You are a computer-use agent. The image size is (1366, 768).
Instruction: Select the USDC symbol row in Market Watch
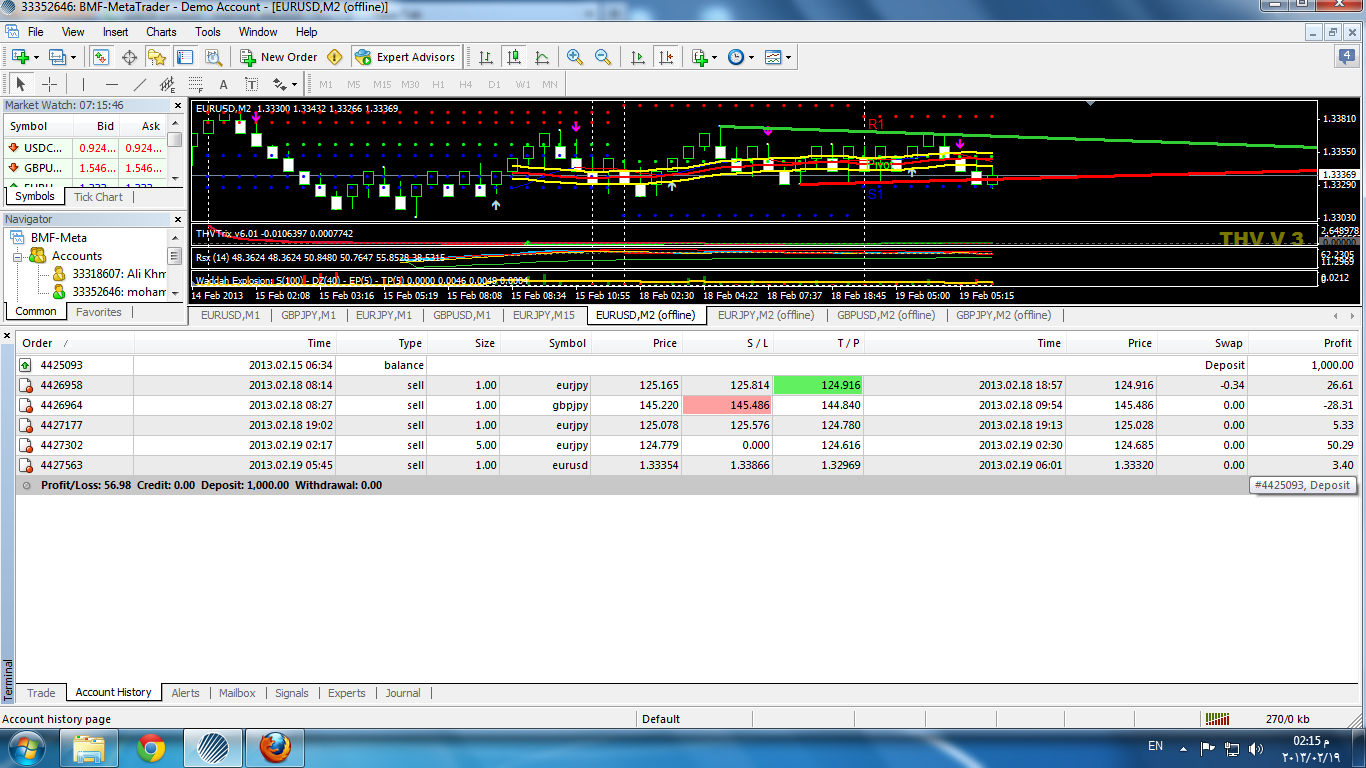coord(84,148)
